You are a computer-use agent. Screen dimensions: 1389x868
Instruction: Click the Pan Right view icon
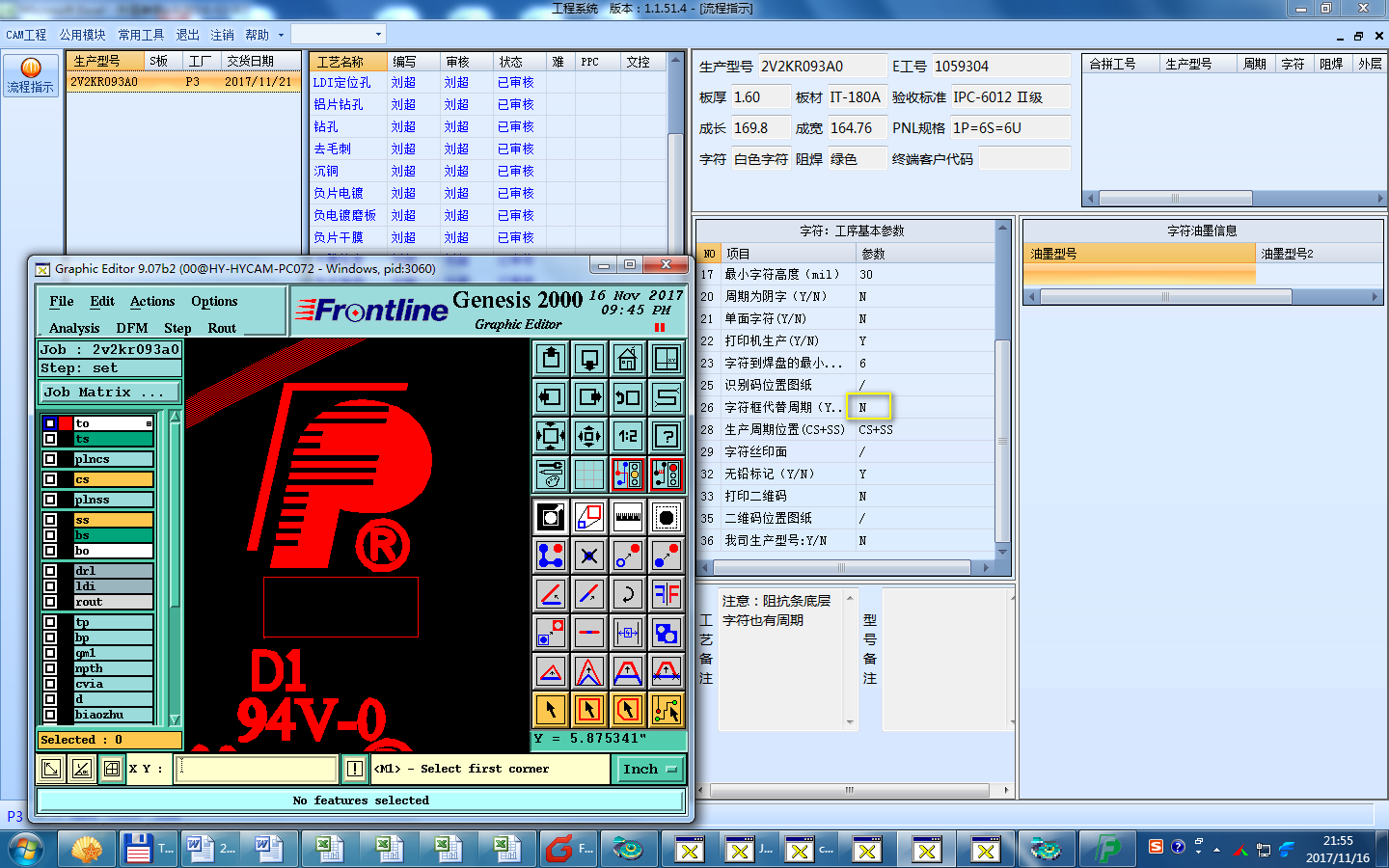[x=589, y=397]
